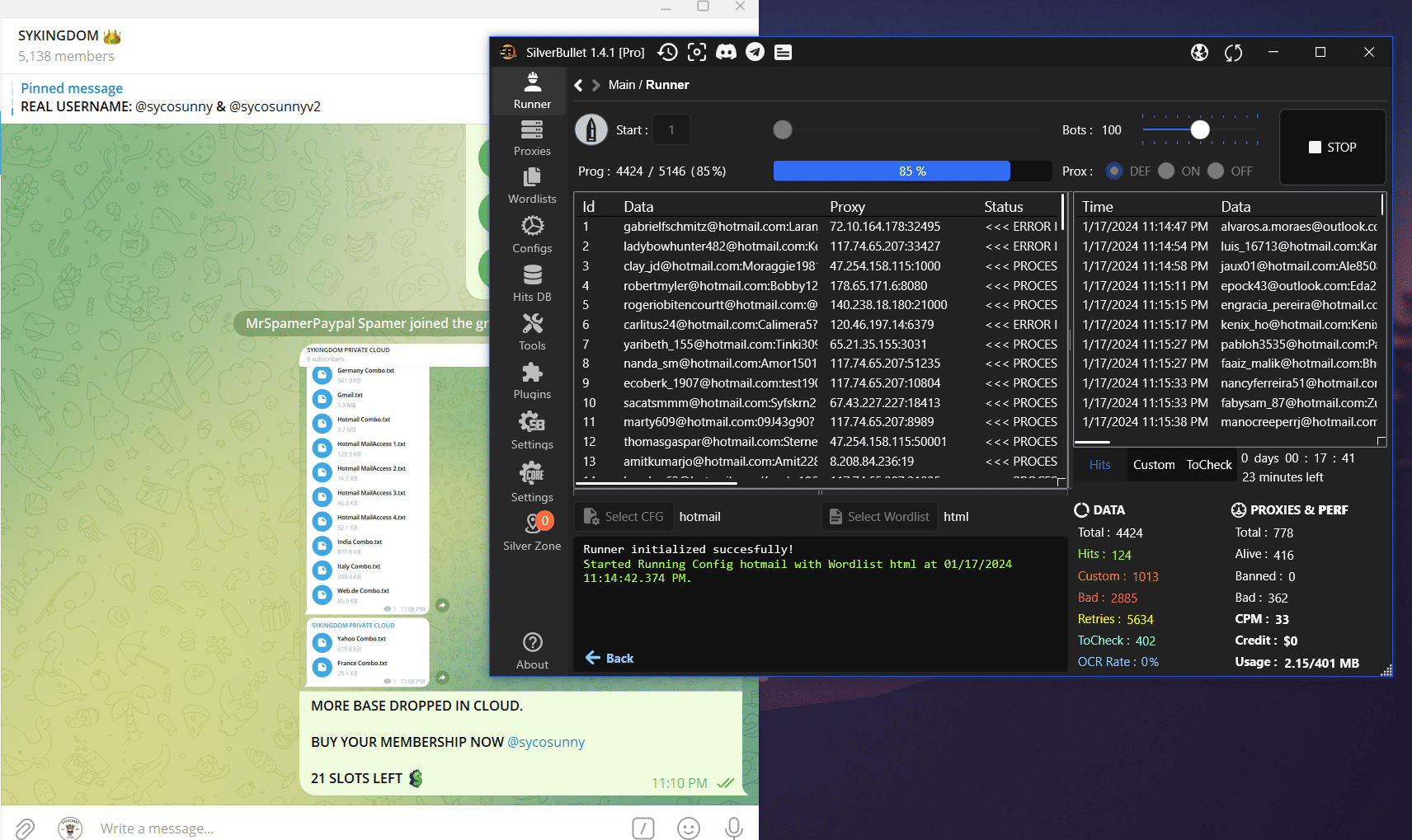Click the paperclip attach icon in Telegram
Screen dimensions: 1412x840
(25, 828)
